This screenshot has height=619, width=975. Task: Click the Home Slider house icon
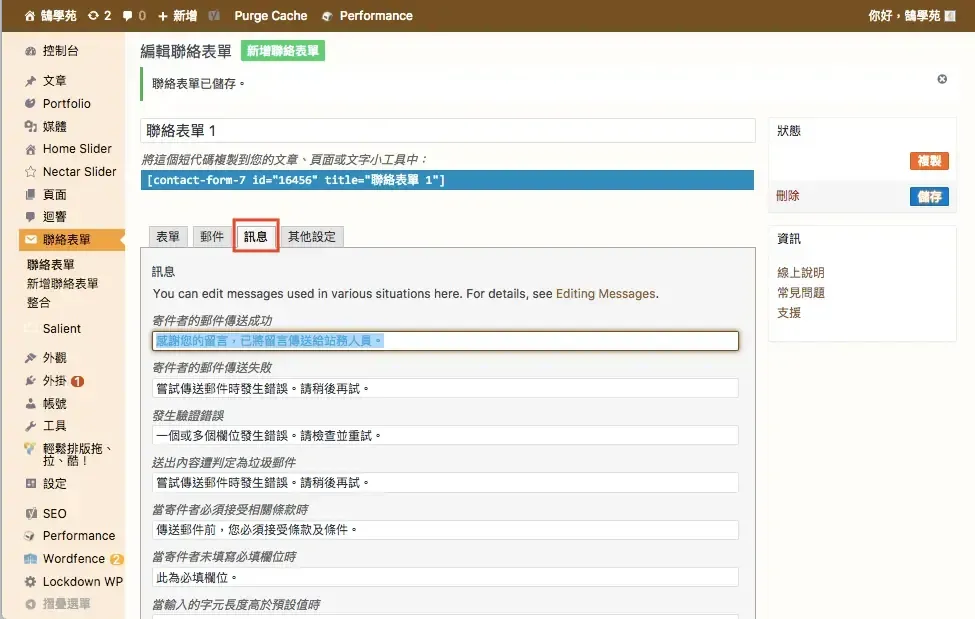[30, 149]
